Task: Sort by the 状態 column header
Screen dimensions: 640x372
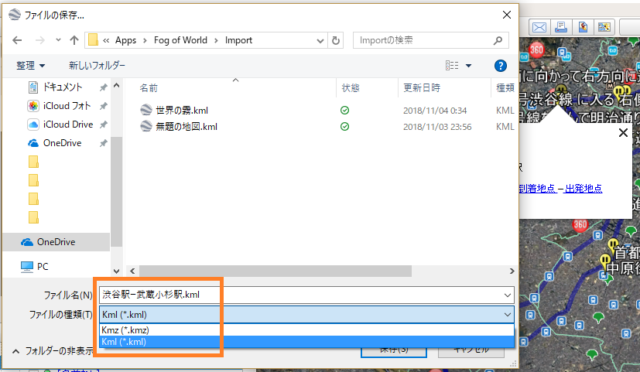Action: click(x=351, y=88)
